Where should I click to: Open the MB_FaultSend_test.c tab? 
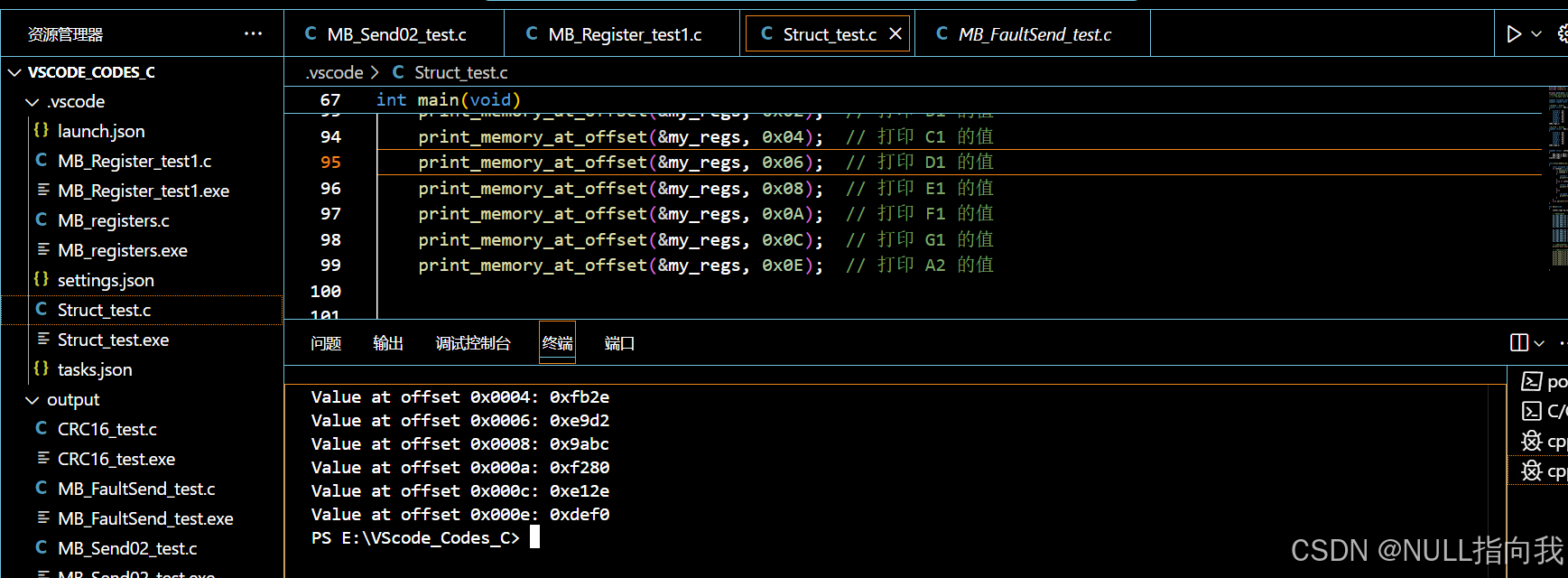[x=1033, y=34]
